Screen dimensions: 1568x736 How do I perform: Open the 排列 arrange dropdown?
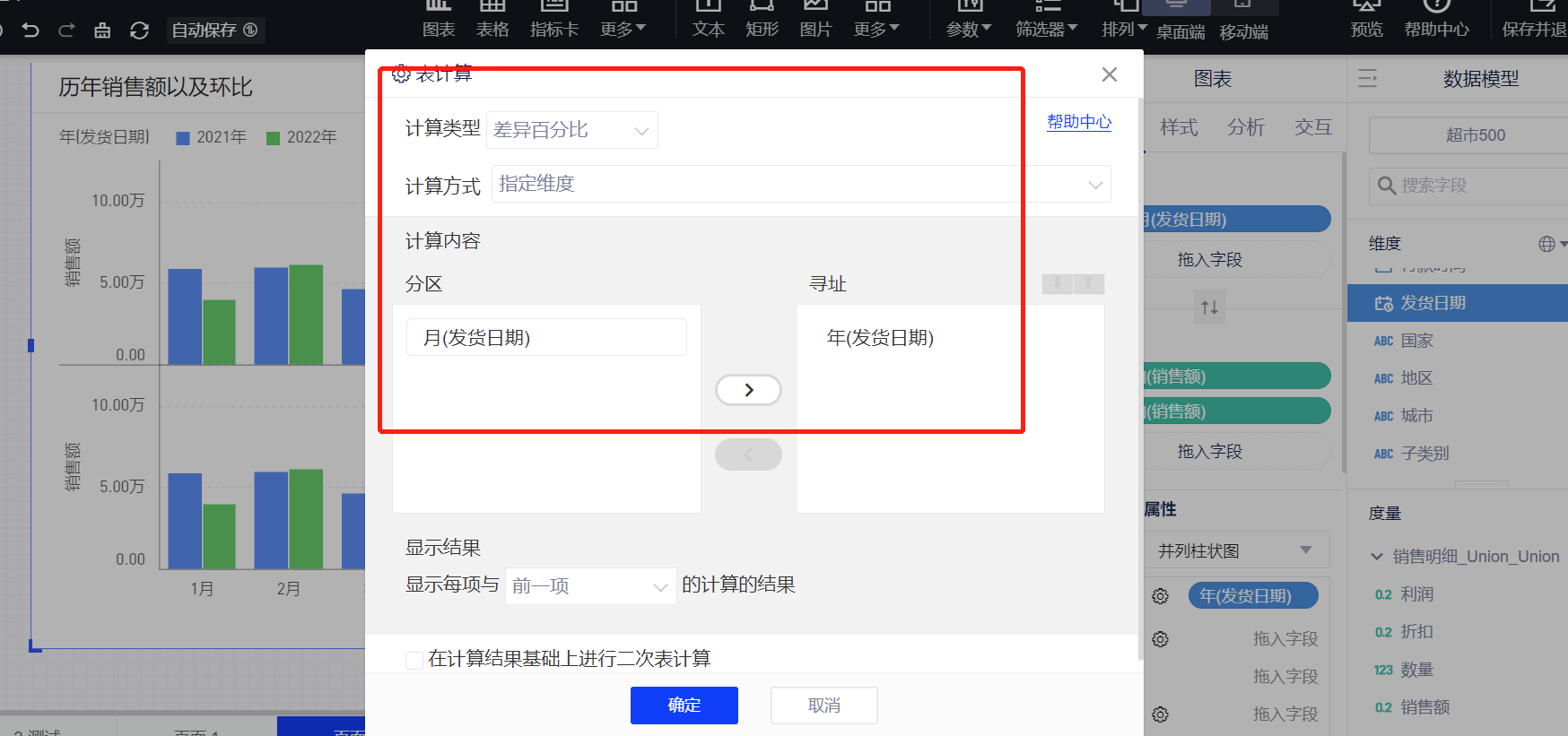[x=1125, y=20]
